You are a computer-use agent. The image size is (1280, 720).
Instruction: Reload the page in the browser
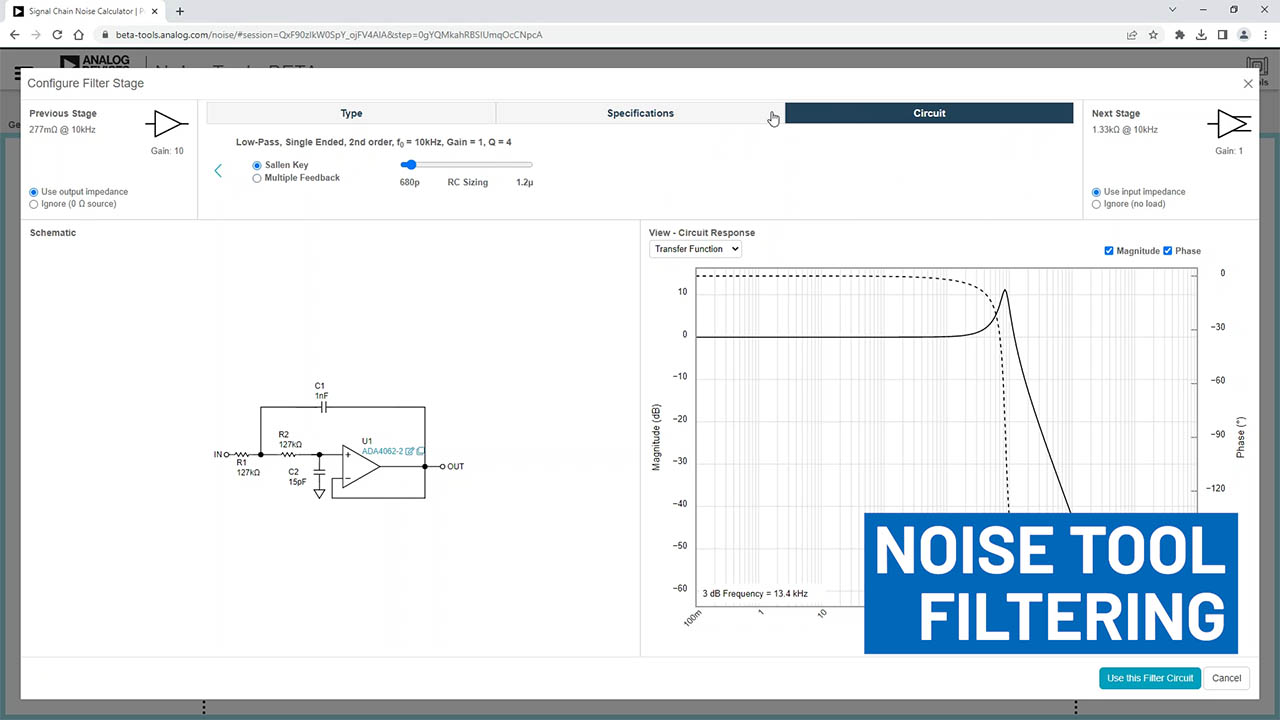pyautogui.click(x=57, y=34)
